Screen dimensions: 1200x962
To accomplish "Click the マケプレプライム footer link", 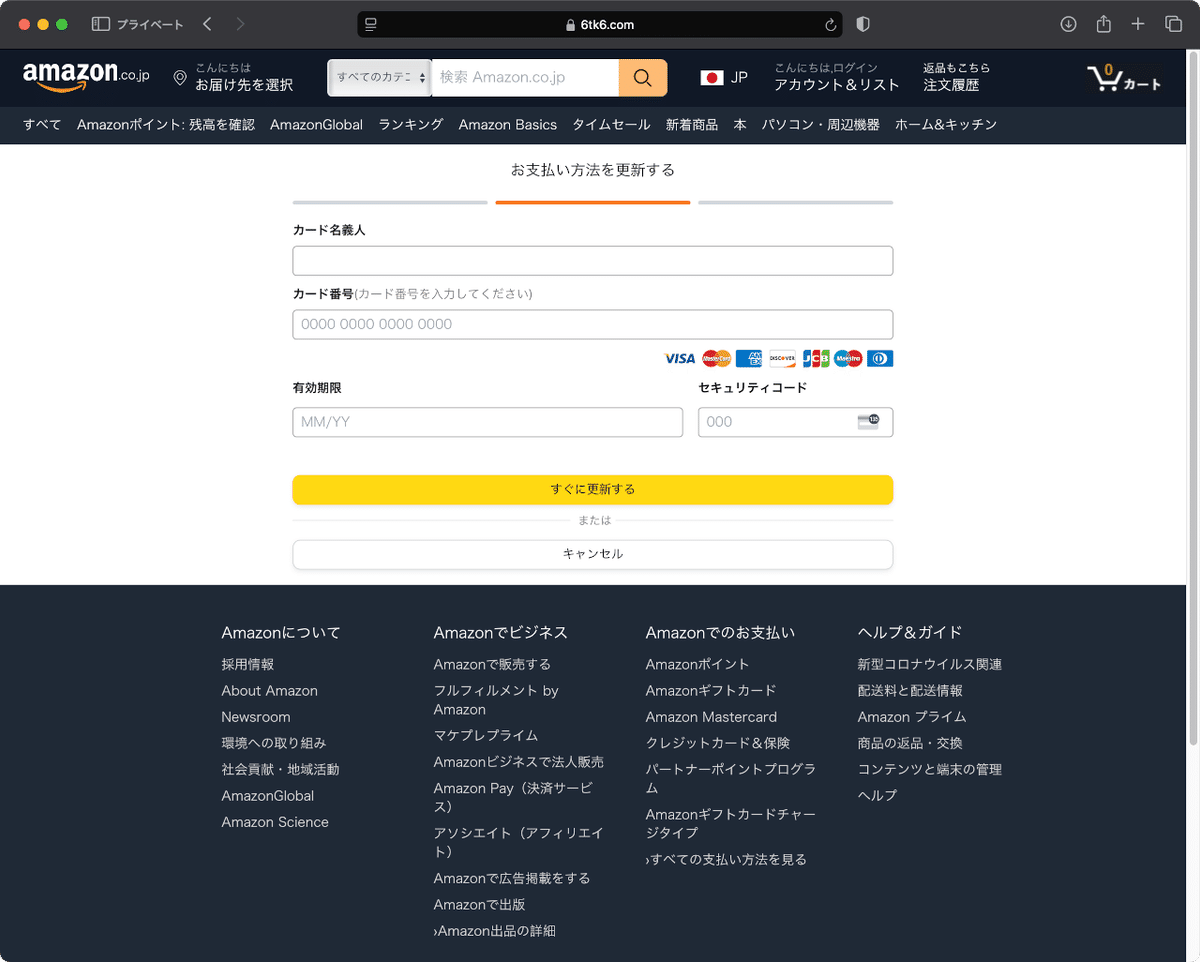I will click(x=486, y=735).
